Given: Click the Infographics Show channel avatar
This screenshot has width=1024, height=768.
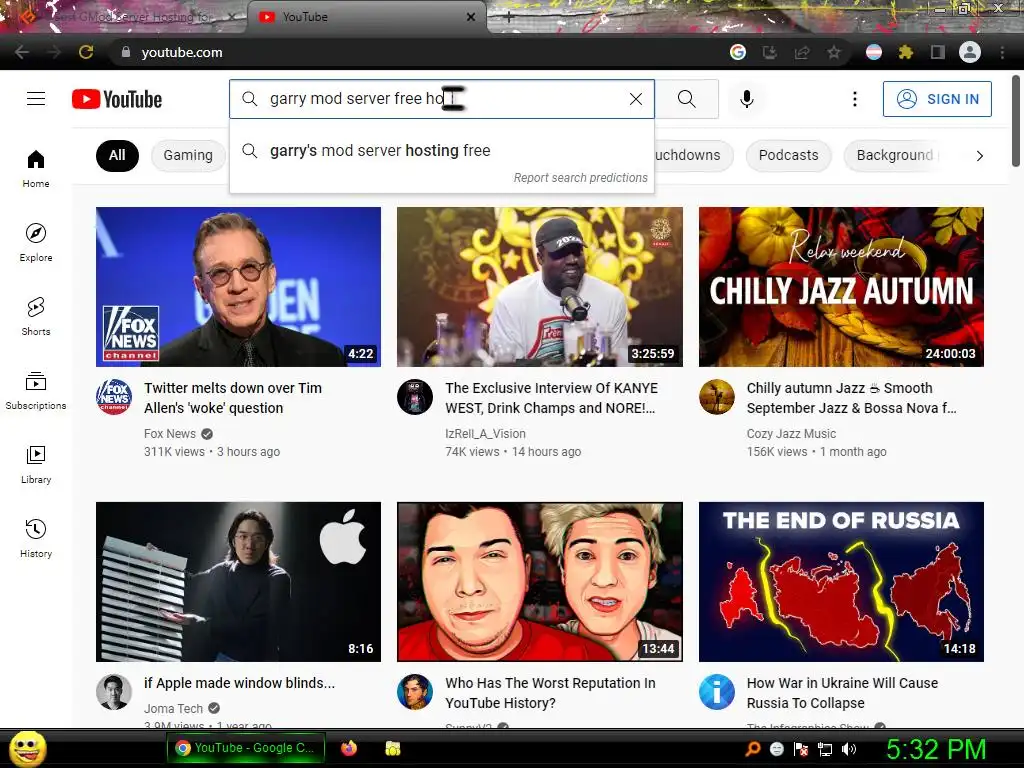Looking at the screenshot, I should pos(716,692).
